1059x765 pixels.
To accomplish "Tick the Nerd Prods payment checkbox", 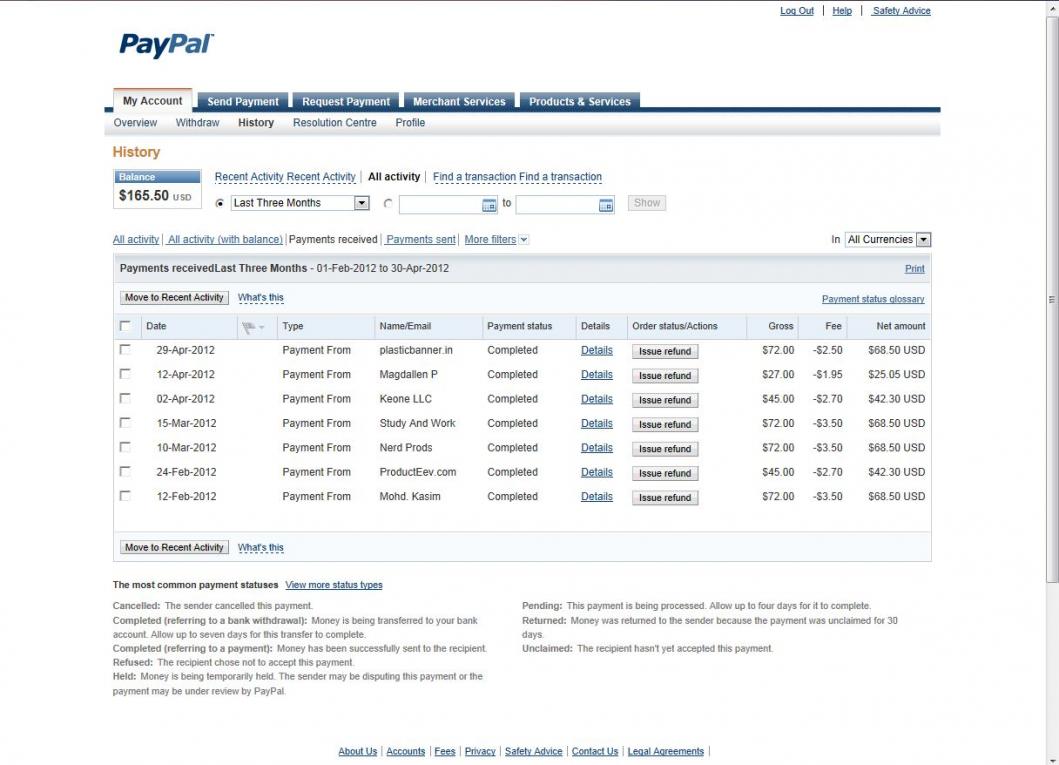I will 125,447.
